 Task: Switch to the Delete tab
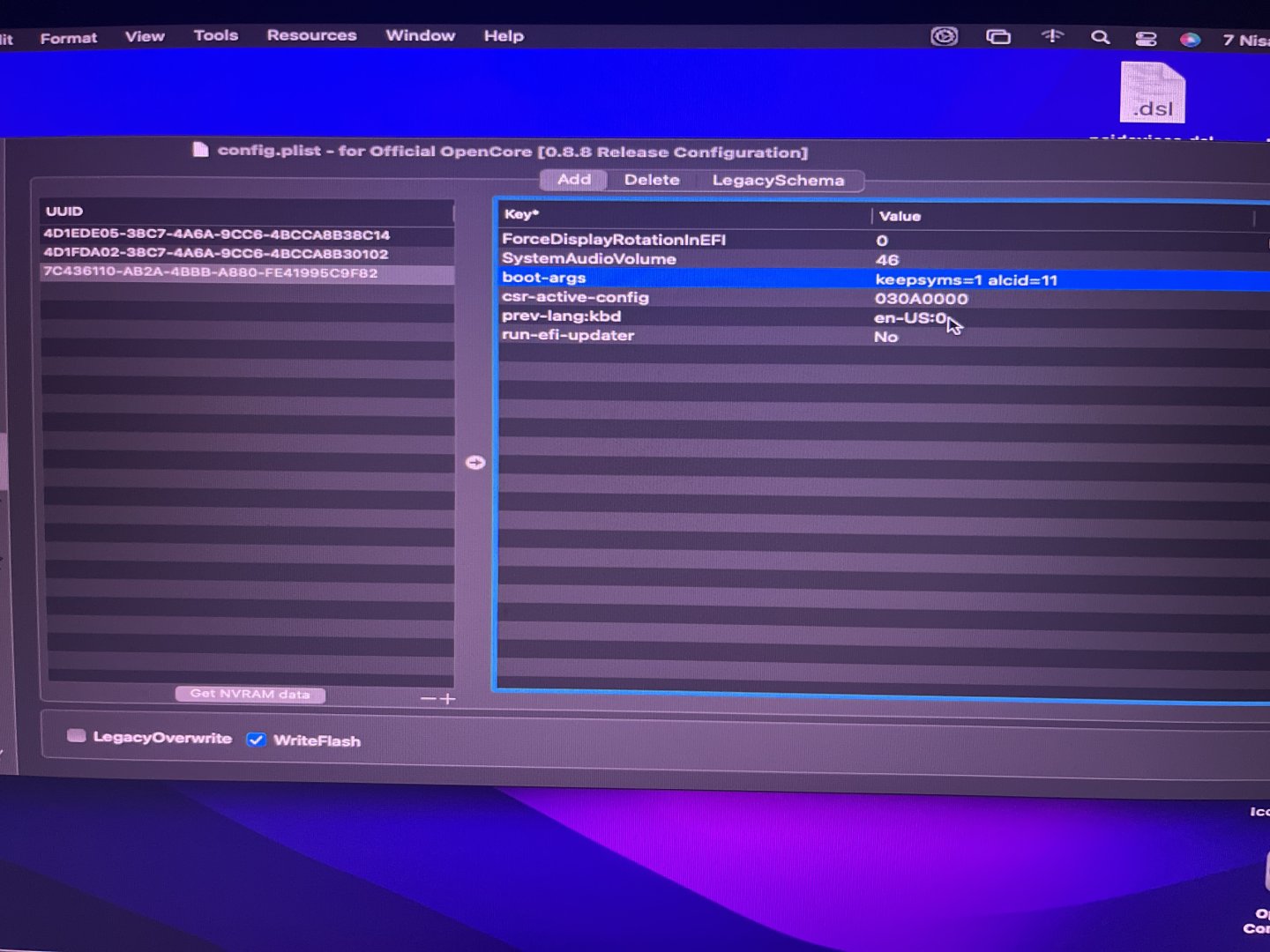pos(652,180)
